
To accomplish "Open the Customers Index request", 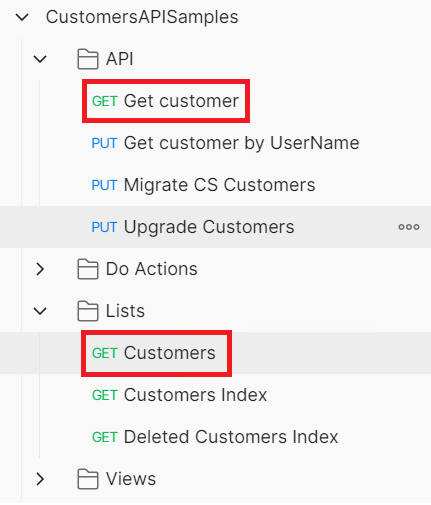I will point(179,395).
